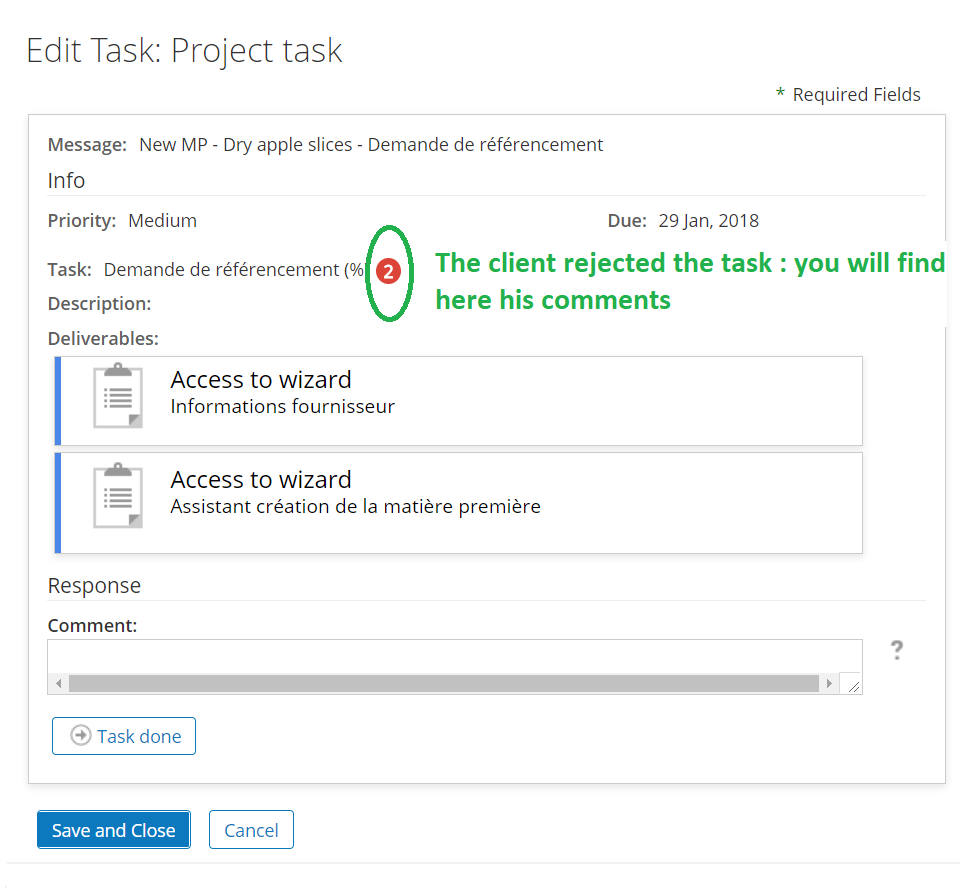This screenshot has height=889, width=960.
Task: Click the Task done button
Action: click(124, 736)
